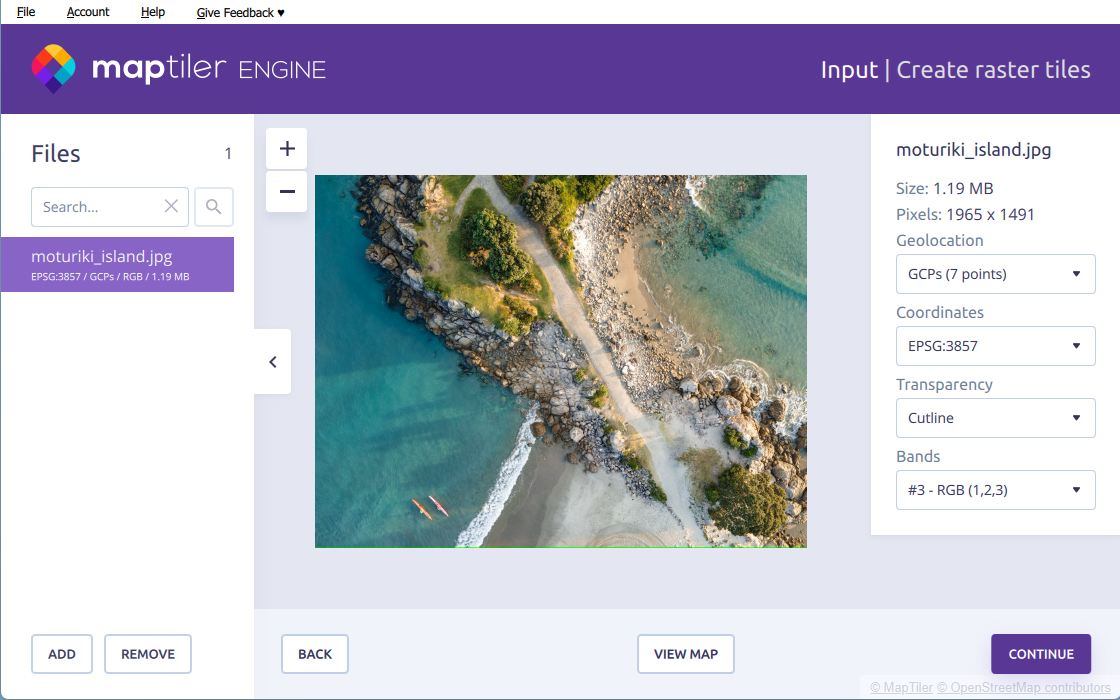Click ADD to add a file
1120x700 pixels.
pos(62,654)
